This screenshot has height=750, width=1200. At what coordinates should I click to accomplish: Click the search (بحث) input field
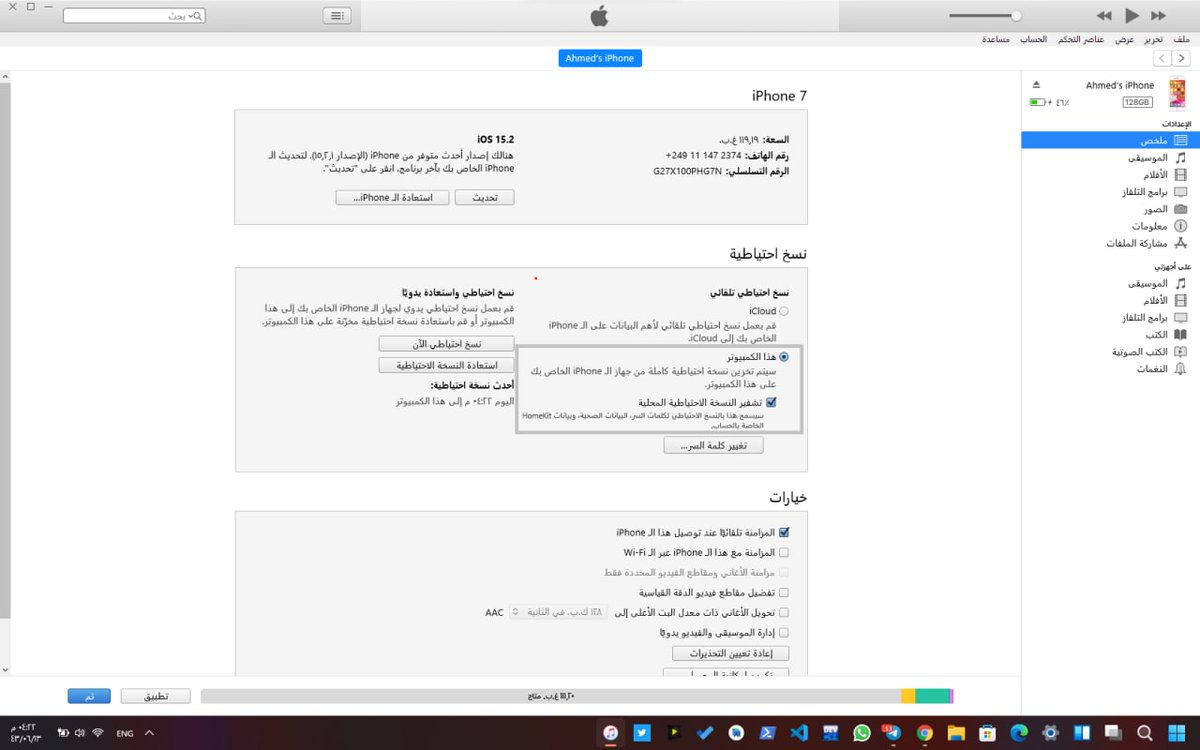tap(134, 16)
